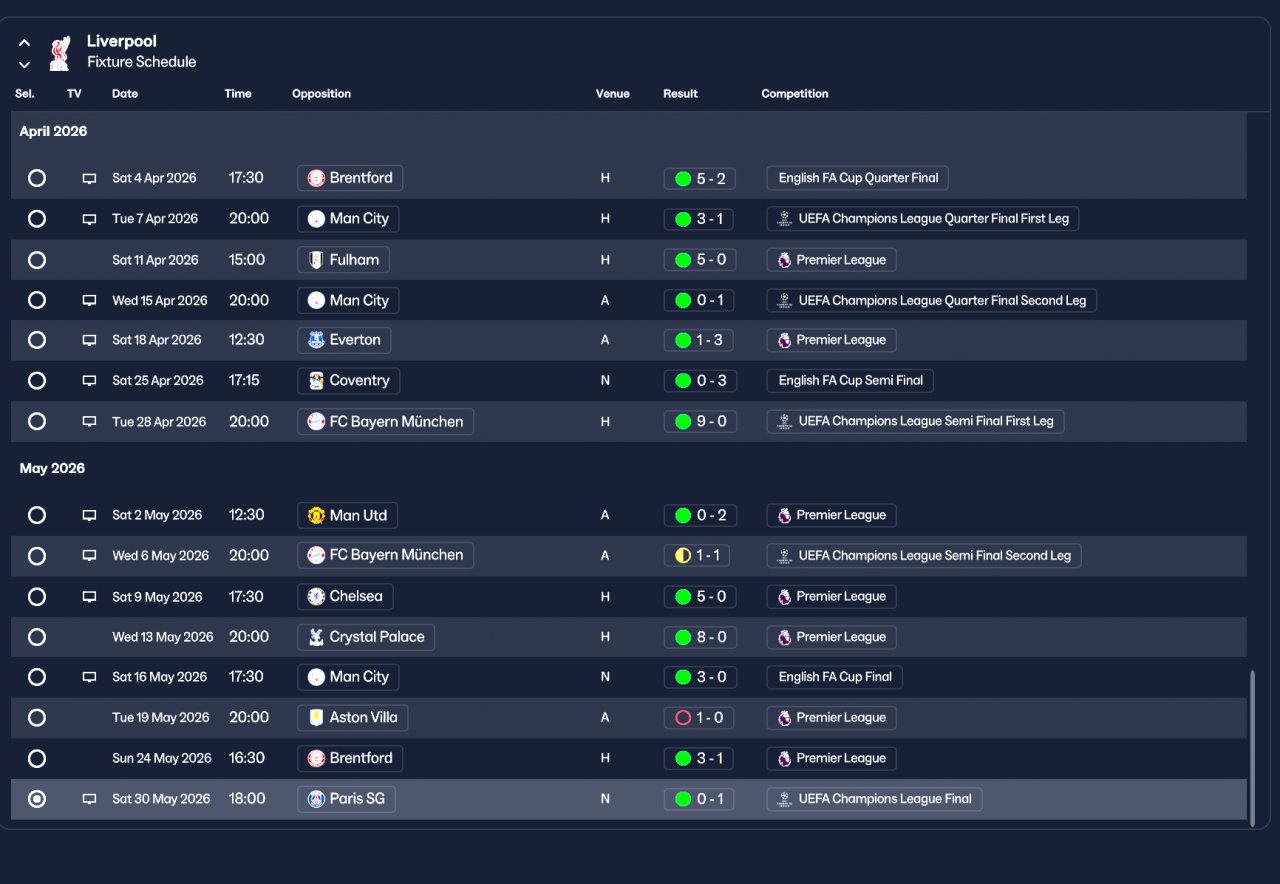Click Crystal Palace club badge icon
Screen dimensions: 1280x884
316,637
